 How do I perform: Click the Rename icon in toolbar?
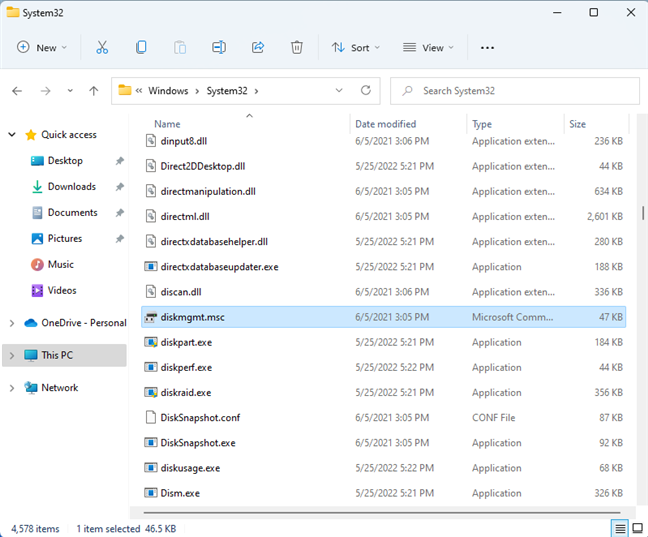219,48
